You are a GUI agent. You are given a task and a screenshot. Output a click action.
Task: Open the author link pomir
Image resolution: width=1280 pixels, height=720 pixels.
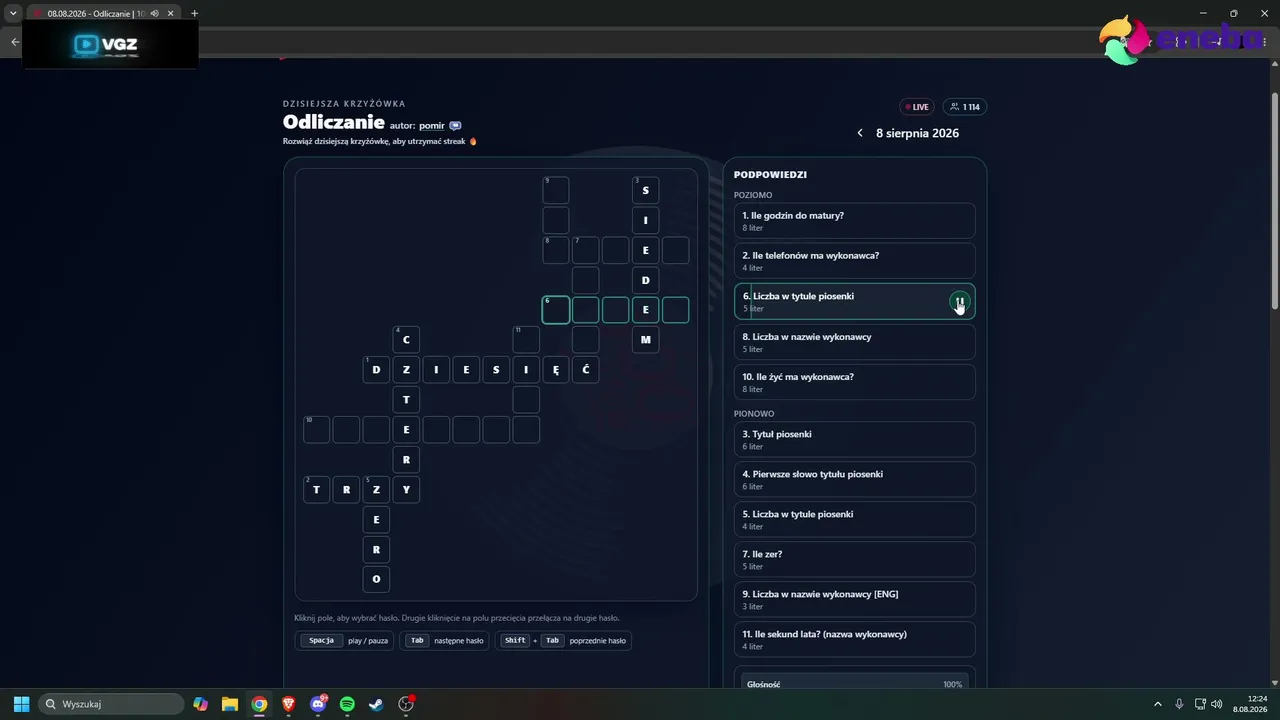(432, 126)
